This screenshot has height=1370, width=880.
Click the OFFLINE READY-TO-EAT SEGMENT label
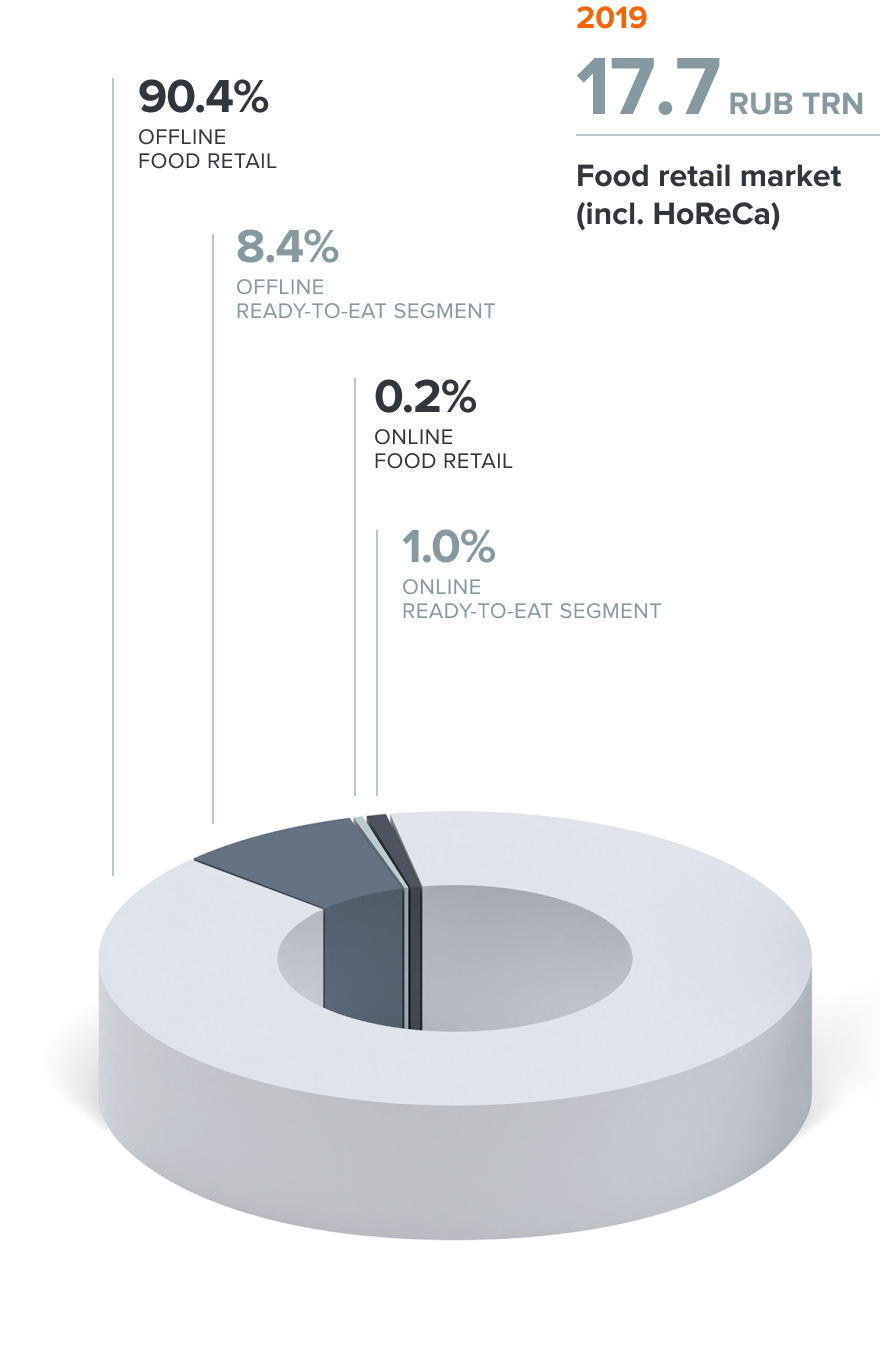click(365, 299)
